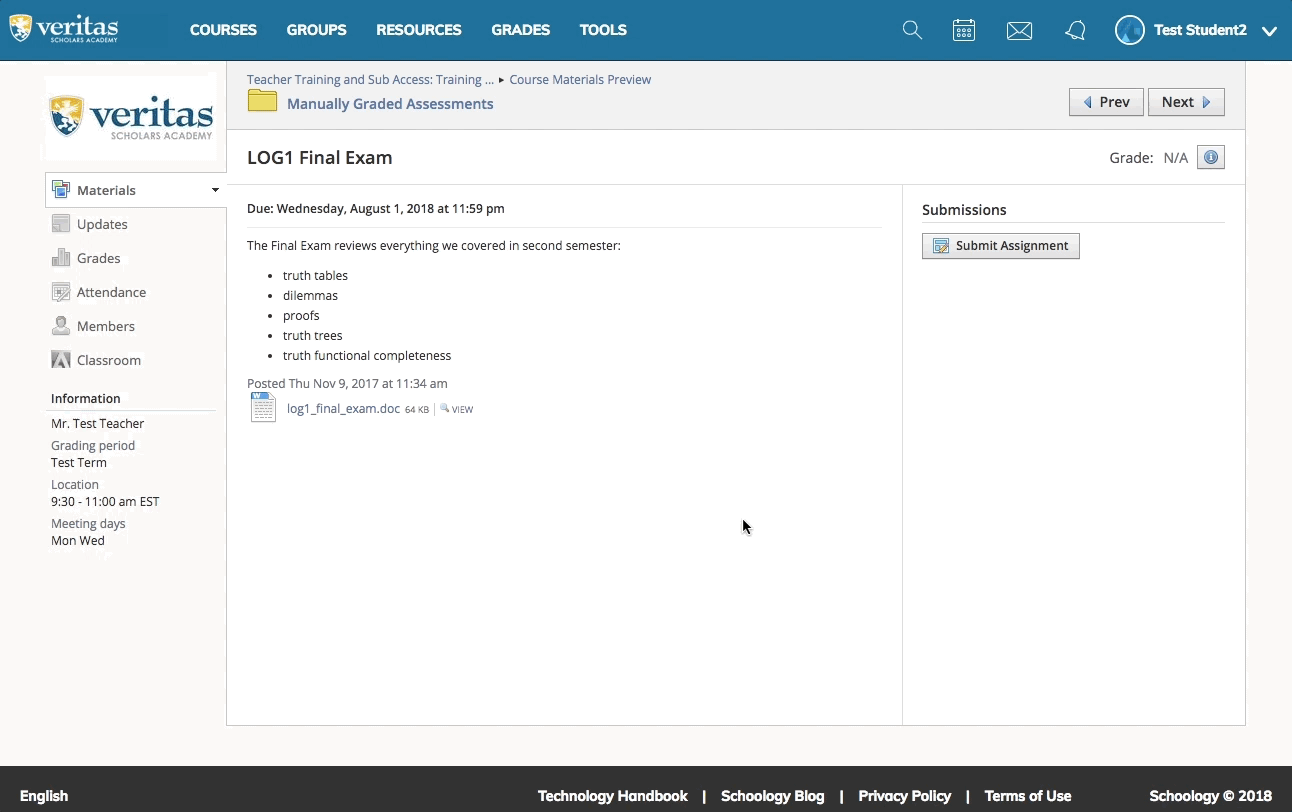Expand the Test Student2 account dropdown
Image resolution: width=1292 pixels, height=812 pixels.
click(x=1269, y=31)
